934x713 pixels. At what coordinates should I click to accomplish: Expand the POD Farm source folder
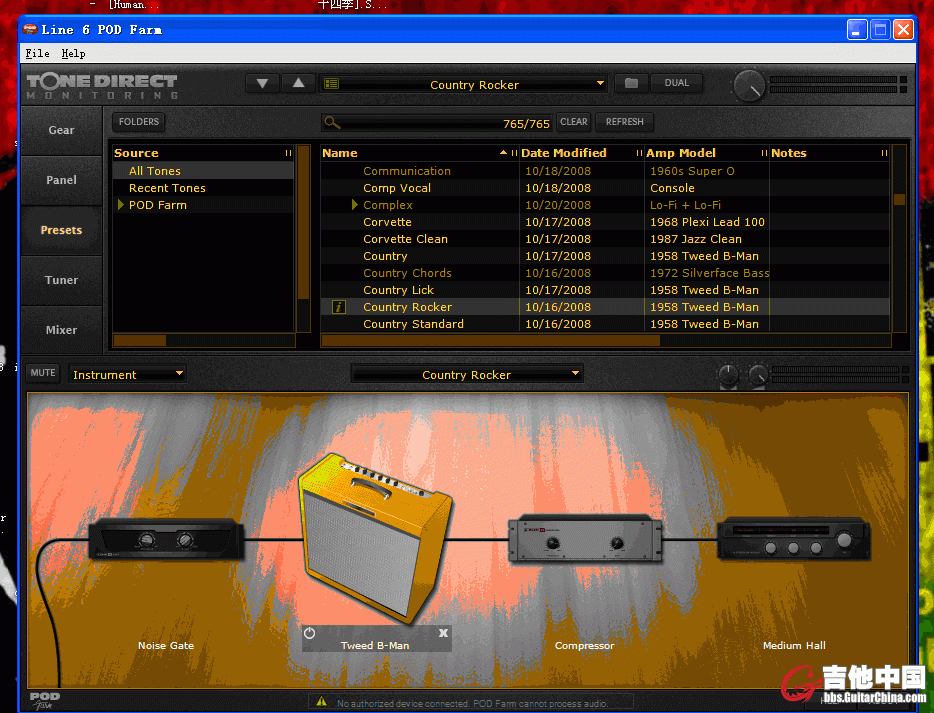(121, 205)
